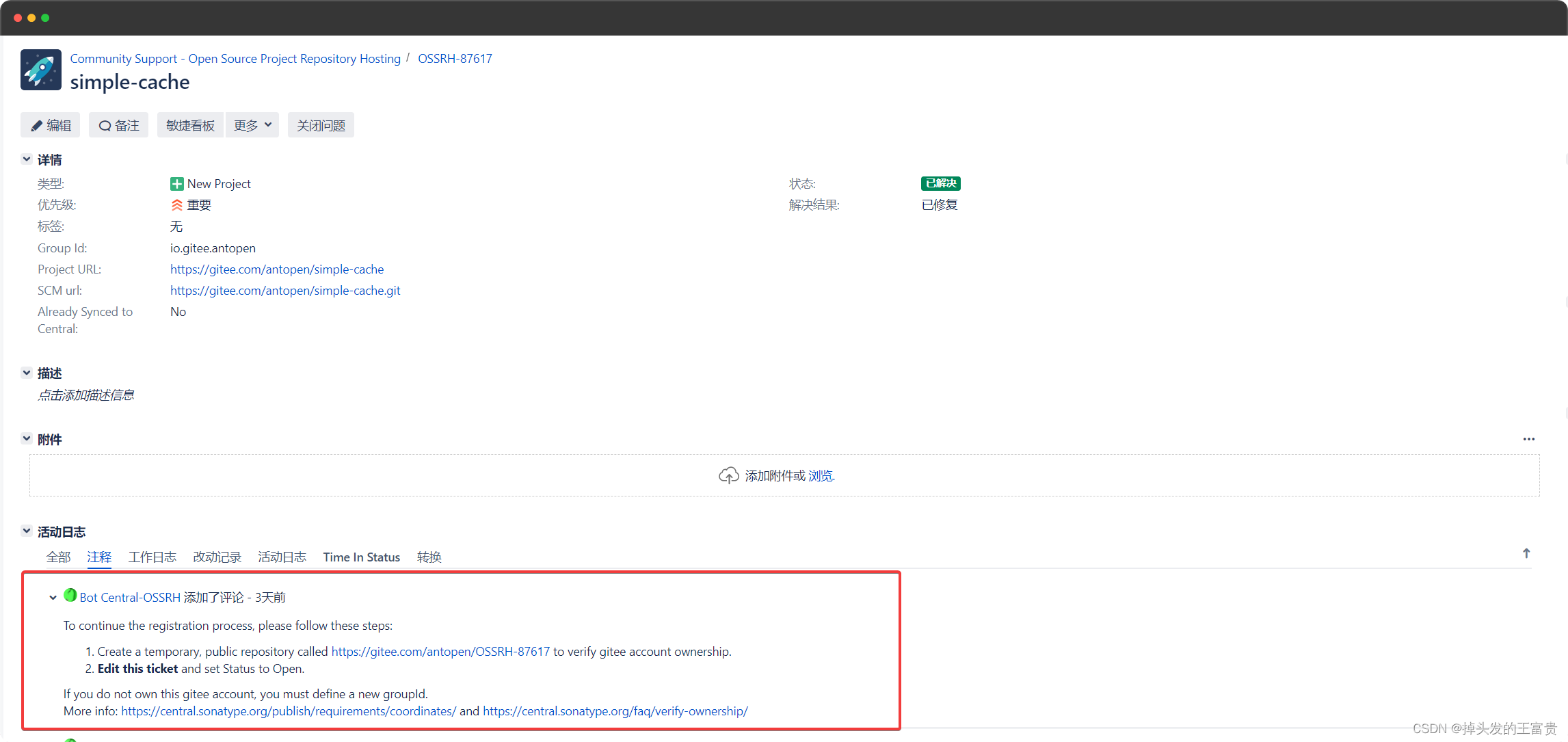The height and width of the screenshot is (742, 1568).
Task: Open the 更多 dropdown menu
Action: point(252,125)
